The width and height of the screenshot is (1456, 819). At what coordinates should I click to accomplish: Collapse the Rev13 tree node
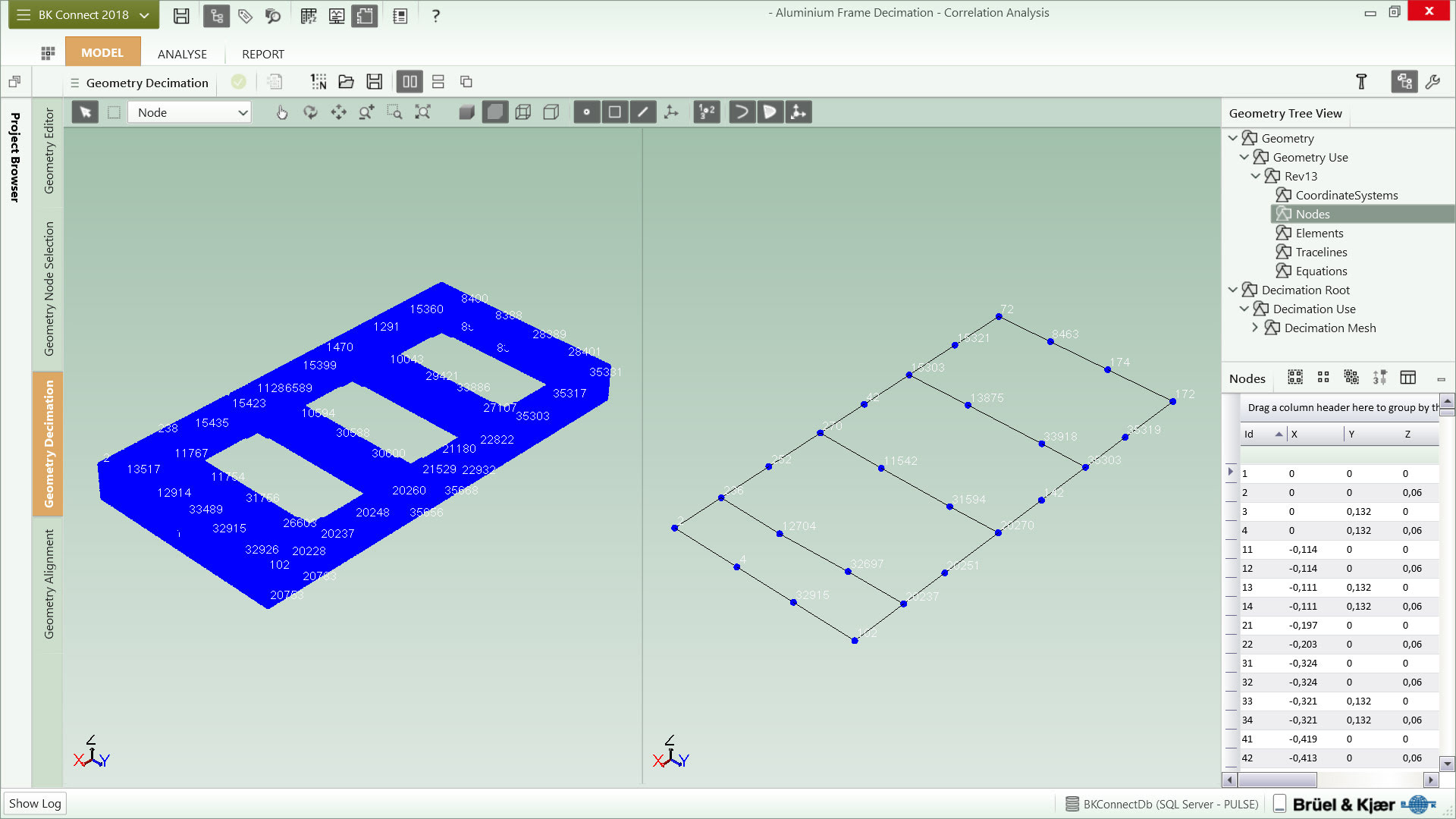[1255, 176]
